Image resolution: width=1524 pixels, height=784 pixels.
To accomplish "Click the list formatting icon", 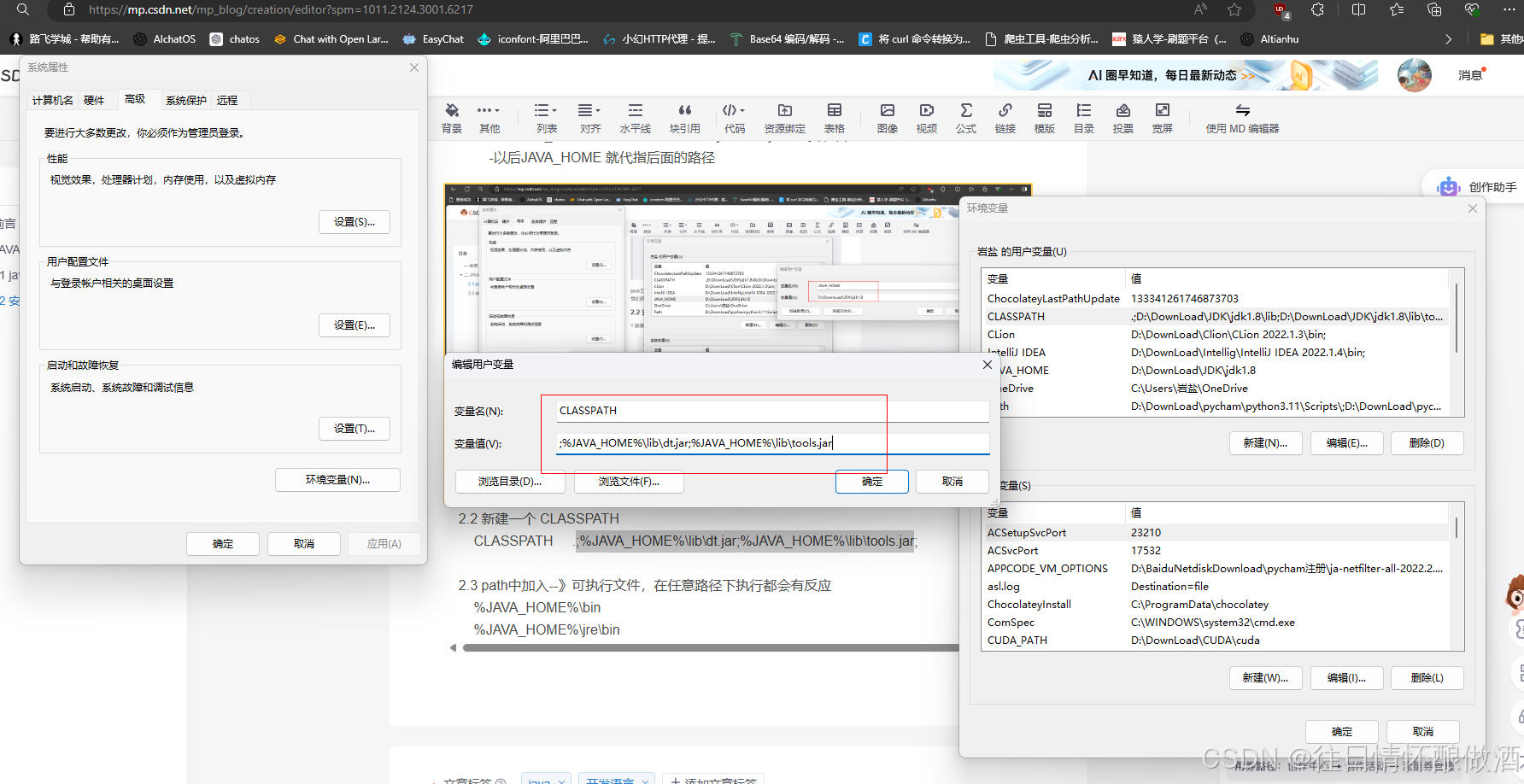I will [x=542, y=110].
